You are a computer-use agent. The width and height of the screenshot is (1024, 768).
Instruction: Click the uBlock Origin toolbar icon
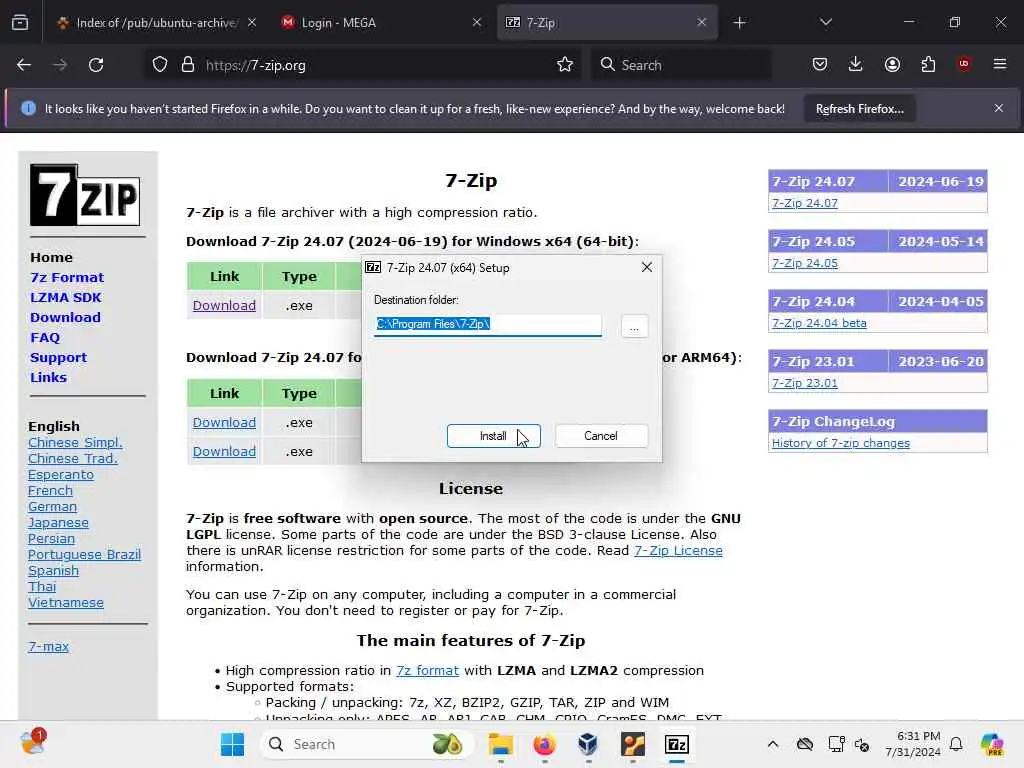click(964, 64)
